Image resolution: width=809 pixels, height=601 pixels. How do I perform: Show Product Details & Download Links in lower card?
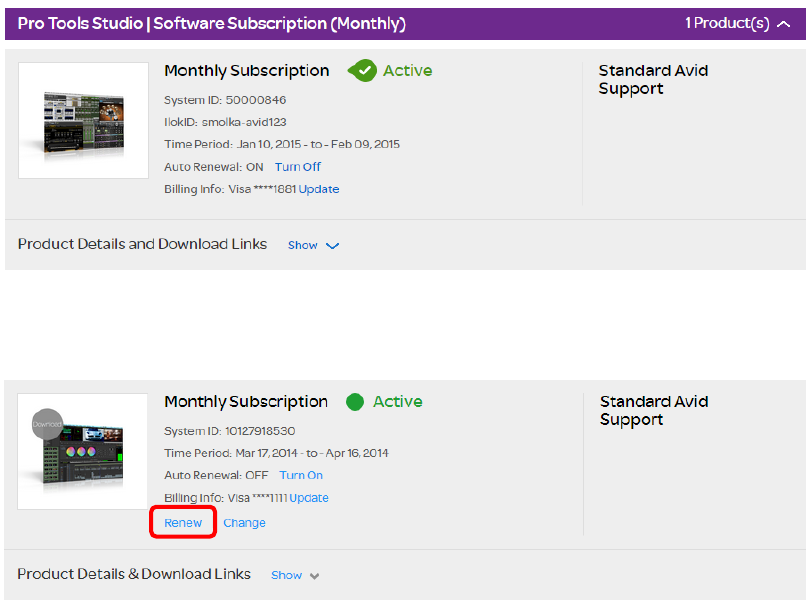coord(286,575)
